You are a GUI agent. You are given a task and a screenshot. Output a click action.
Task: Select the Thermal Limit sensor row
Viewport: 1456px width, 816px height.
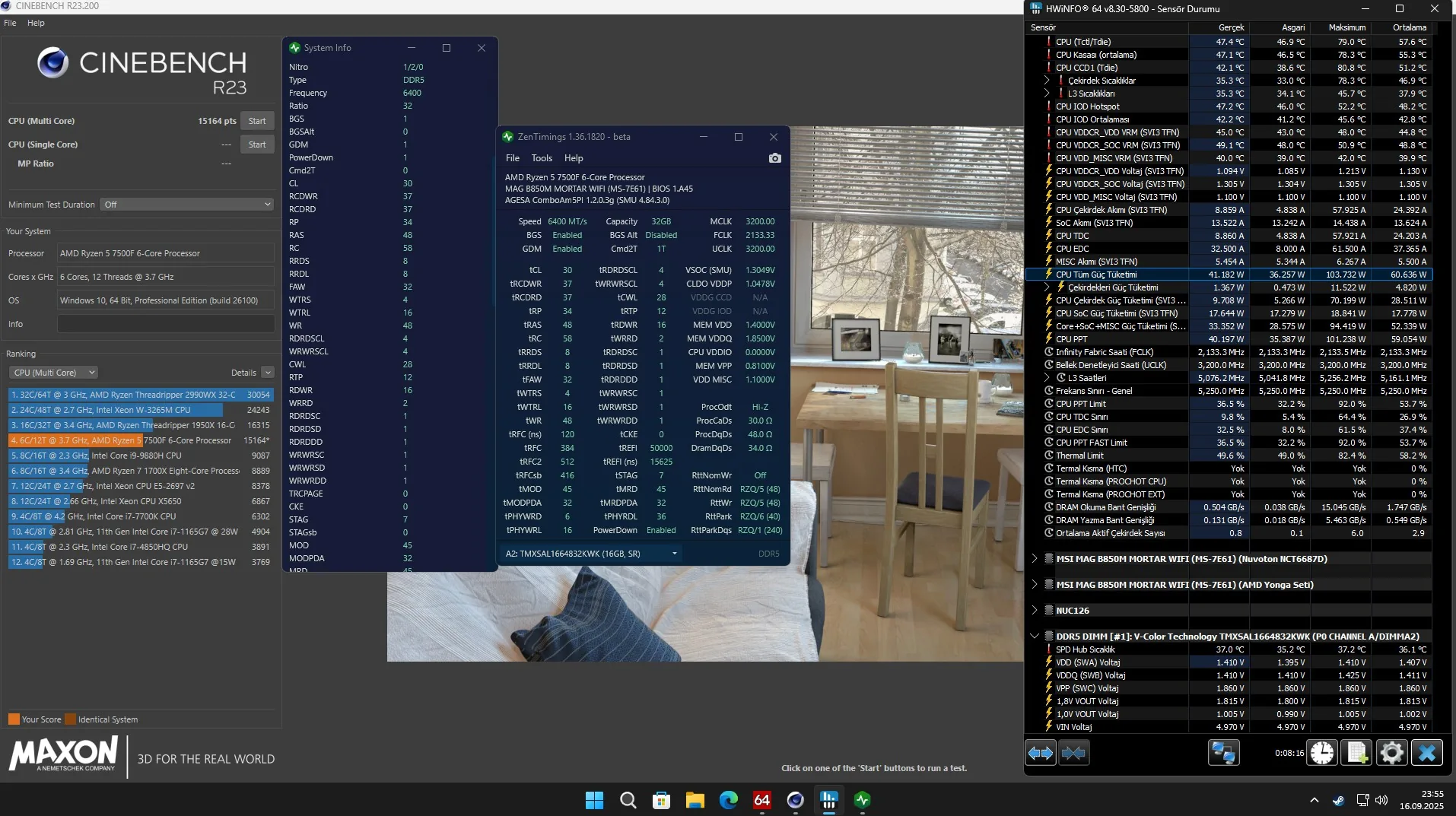1229,456
